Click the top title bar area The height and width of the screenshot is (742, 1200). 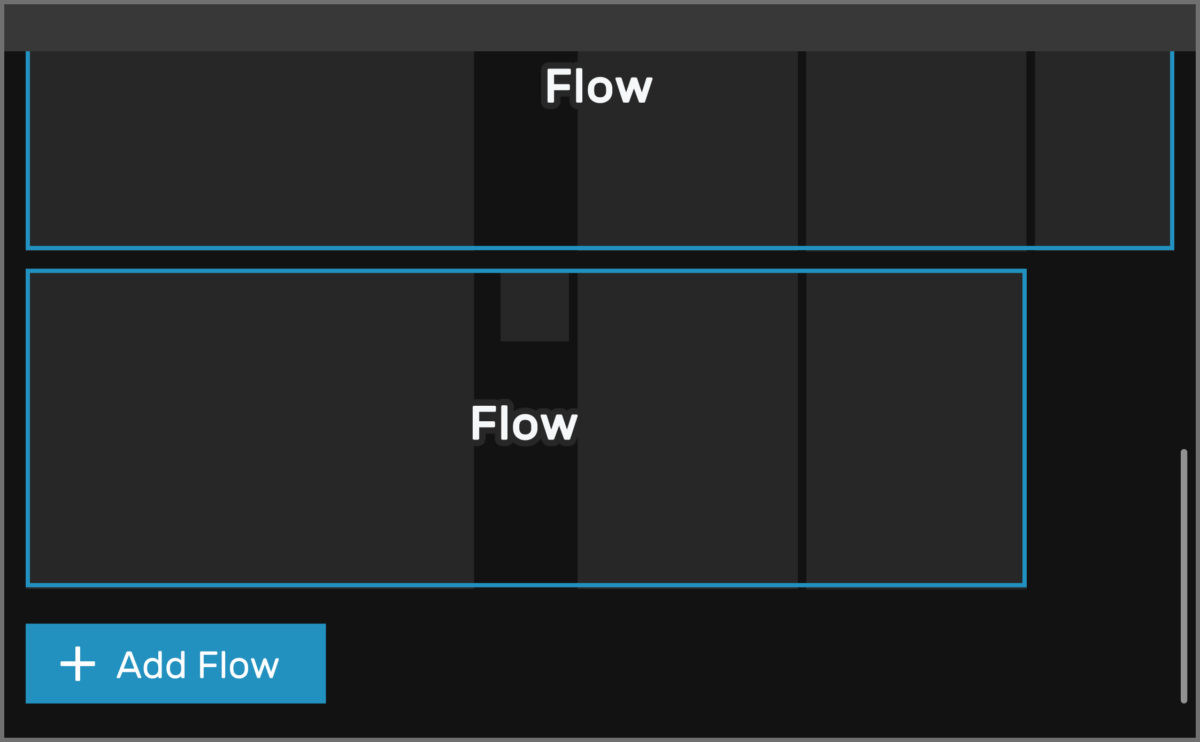coord(600,25)
